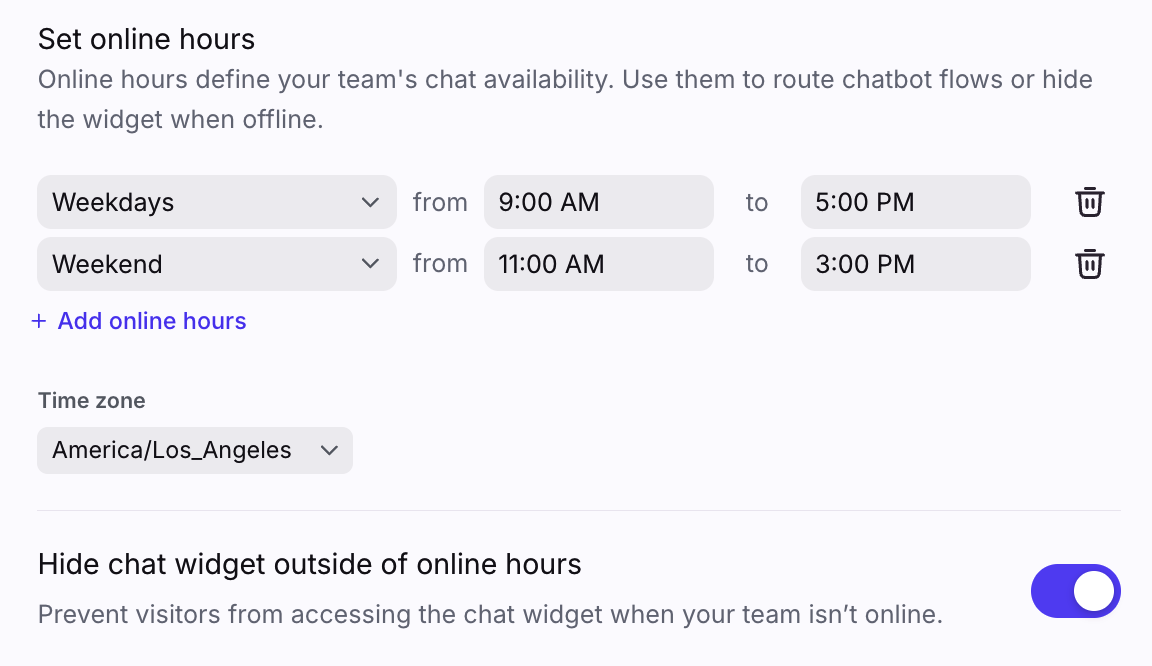
Task: Click the "to" label in Weekend row
Action: 757,264
